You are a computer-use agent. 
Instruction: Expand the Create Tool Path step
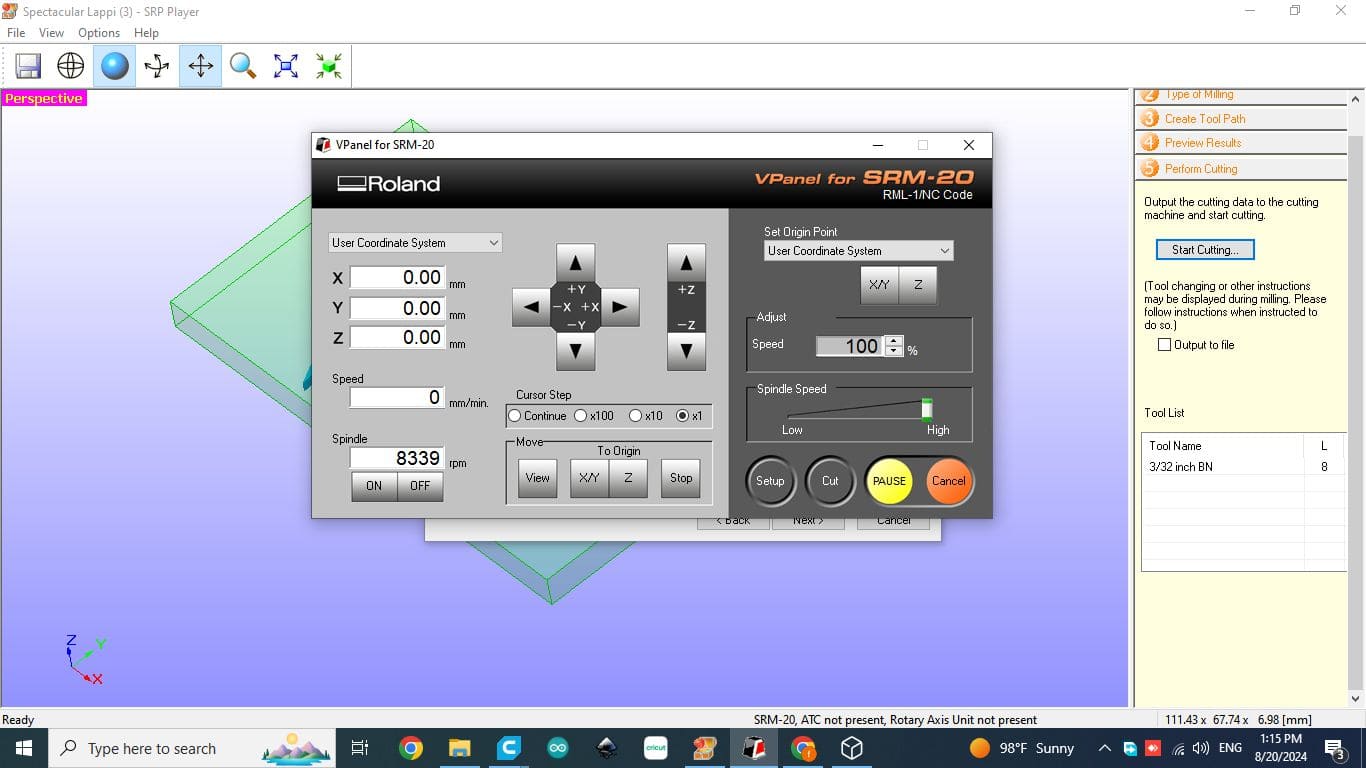pos(1242,118)
